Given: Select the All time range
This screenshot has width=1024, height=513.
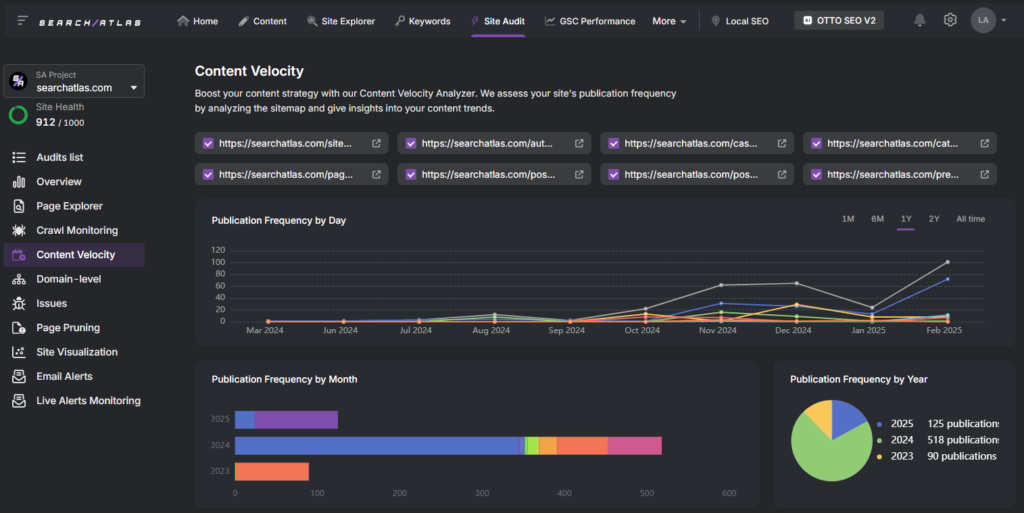Looking at the screenshot, I should [970, 219].
